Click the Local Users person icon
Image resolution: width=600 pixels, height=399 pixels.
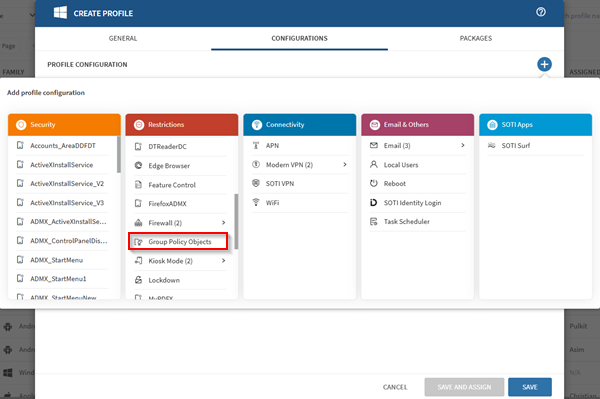click(x=374, y=164)
